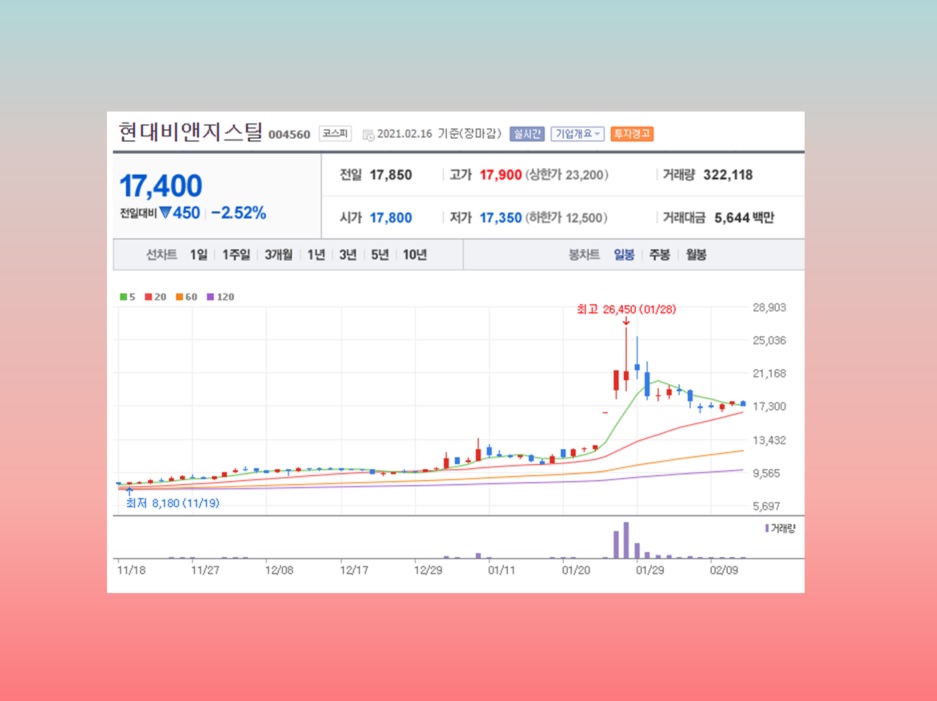Click the stock code 004560
This screenshot has height=701, width=937.
tap(289, 135)
